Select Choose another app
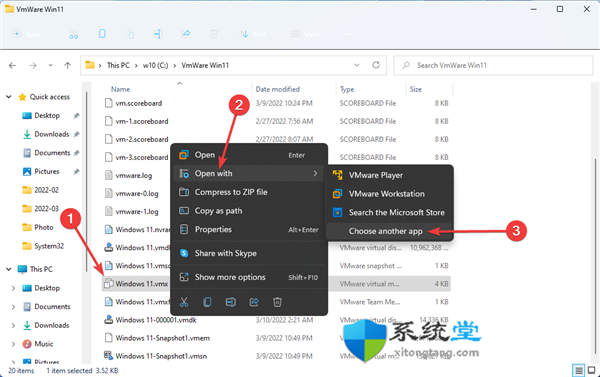 (390, 231)
